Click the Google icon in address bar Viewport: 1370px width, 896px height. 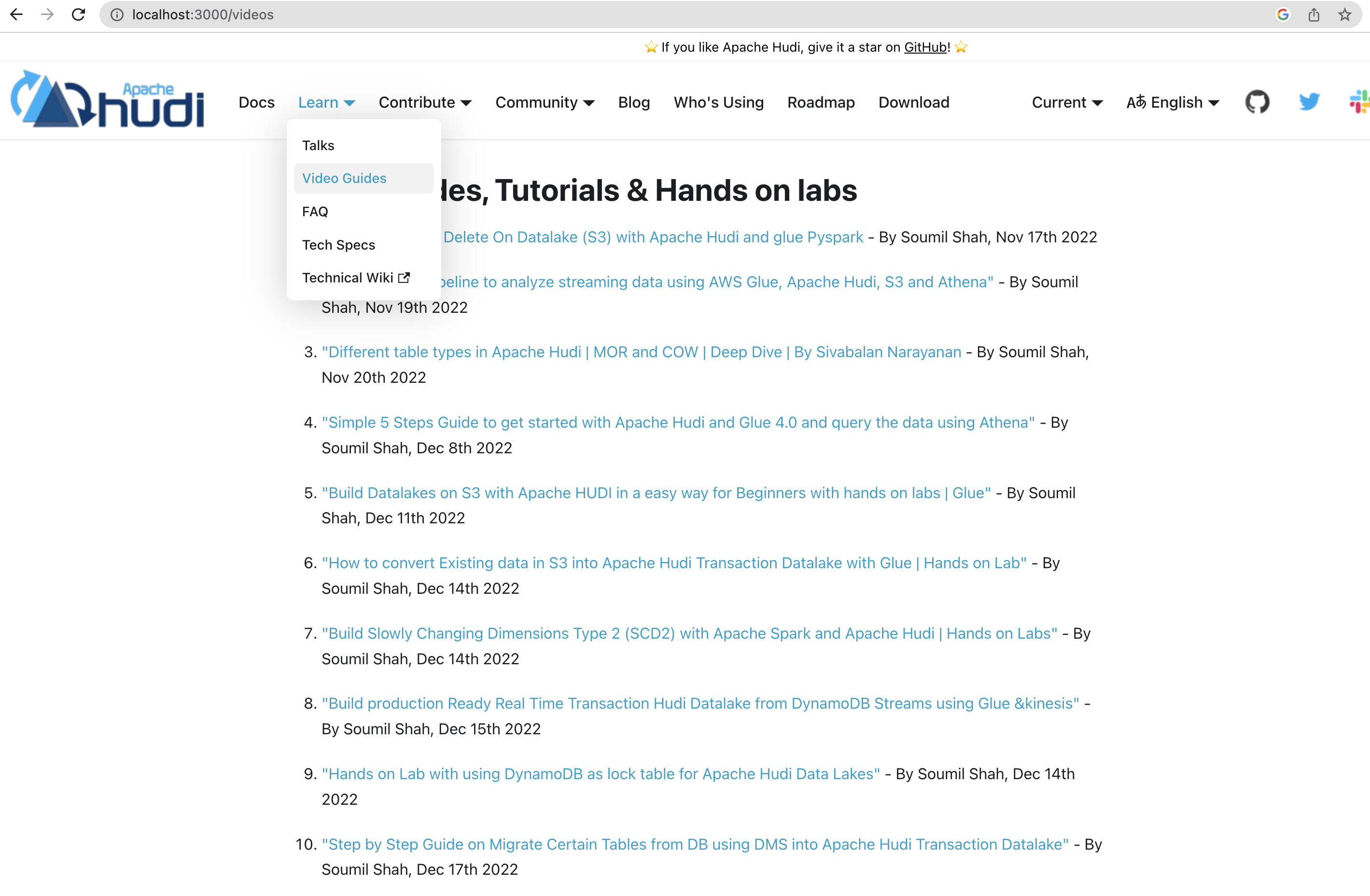pyautogui.click(x=1283, y=14)
